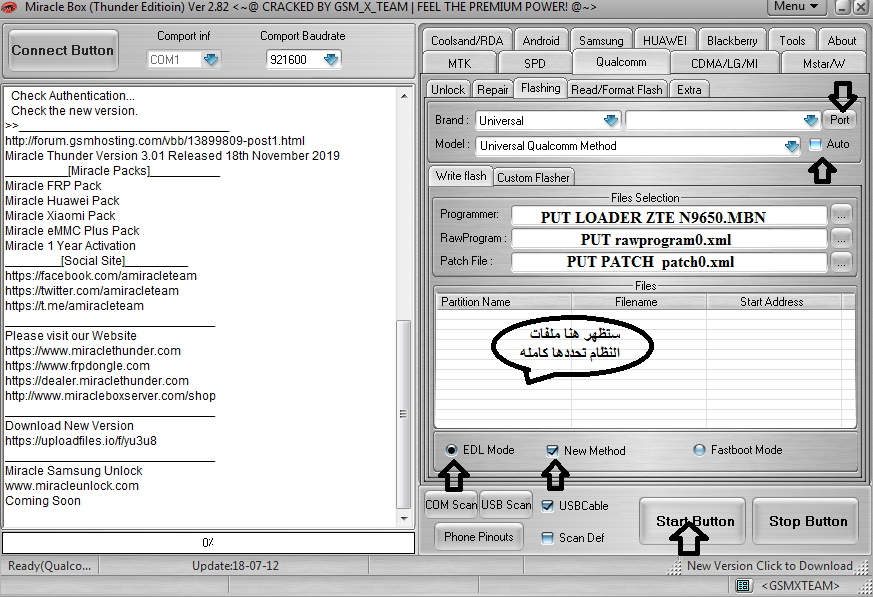
Task: Toggle the USBCable checkbox
Action: (548, 506)
